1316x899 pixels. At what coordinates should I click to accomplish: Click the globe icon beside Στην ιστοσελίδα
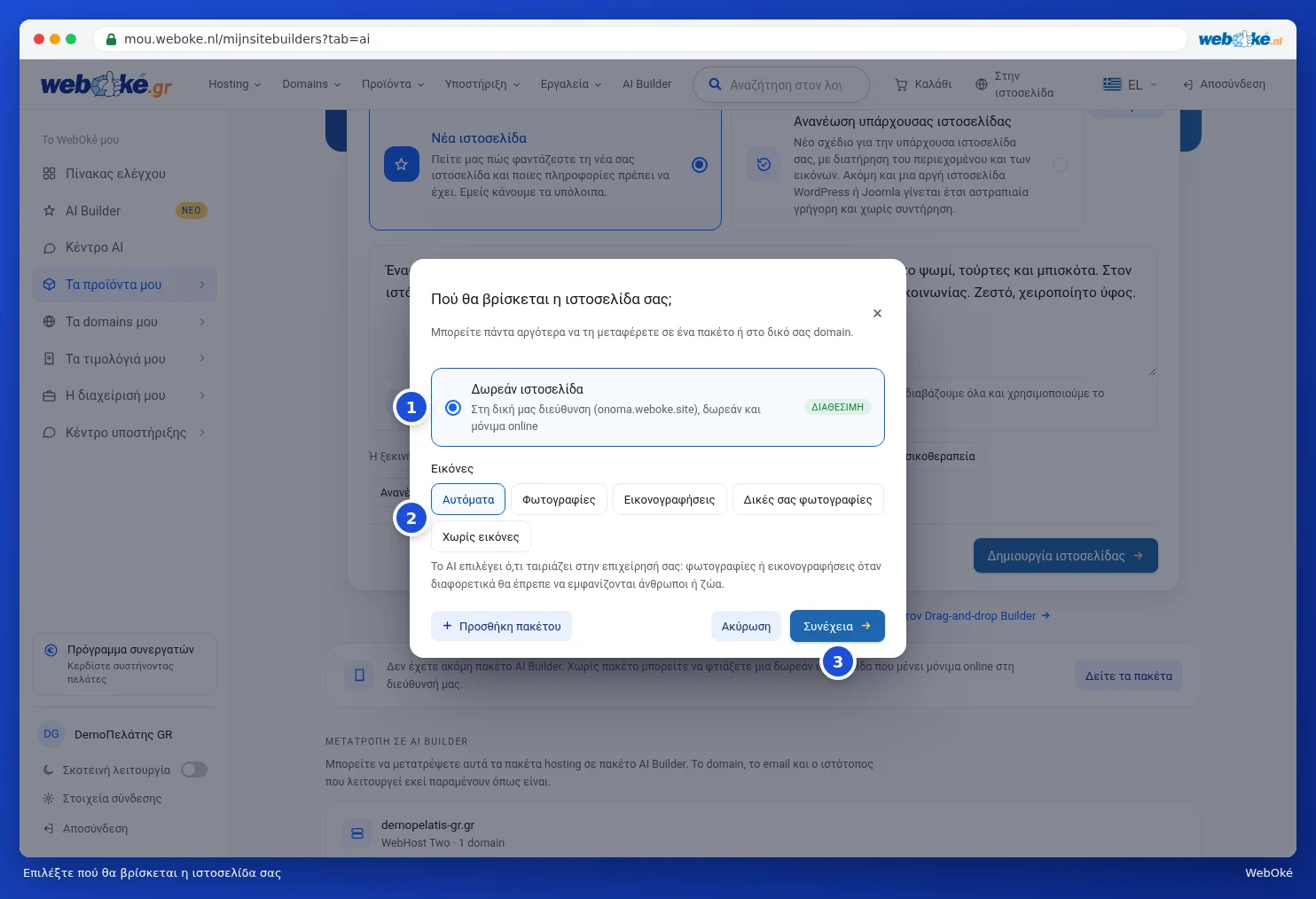point(981,84)
